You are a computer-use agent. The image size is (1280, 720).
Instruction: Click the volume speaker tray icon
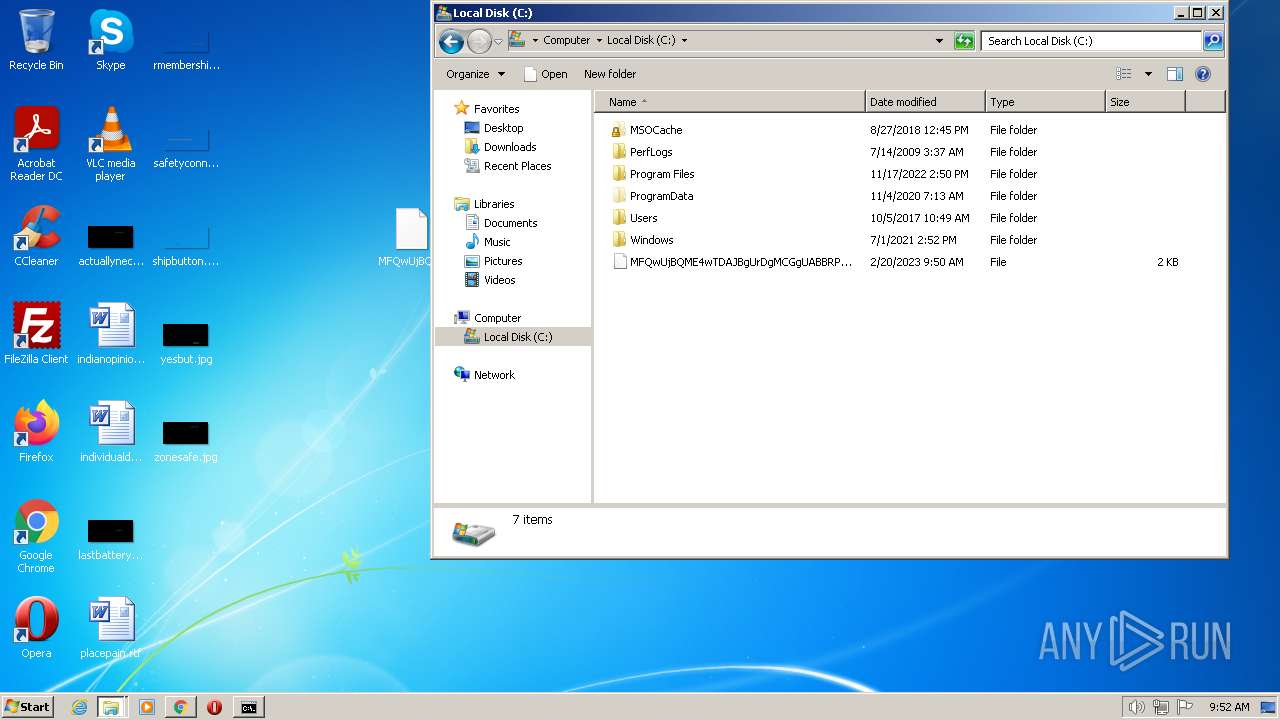click(x=1136, y=707)
